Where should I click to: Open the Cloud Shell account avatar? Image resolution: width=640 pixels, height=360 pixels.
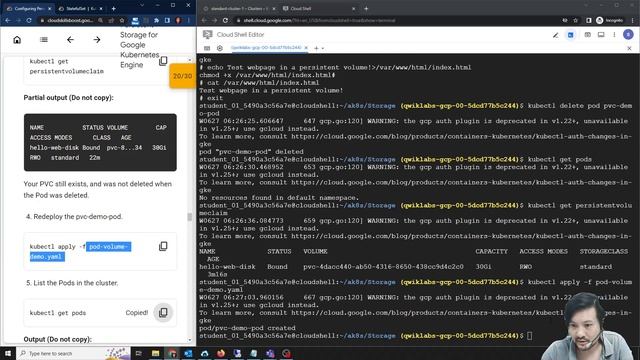click(x=628, y=35)
